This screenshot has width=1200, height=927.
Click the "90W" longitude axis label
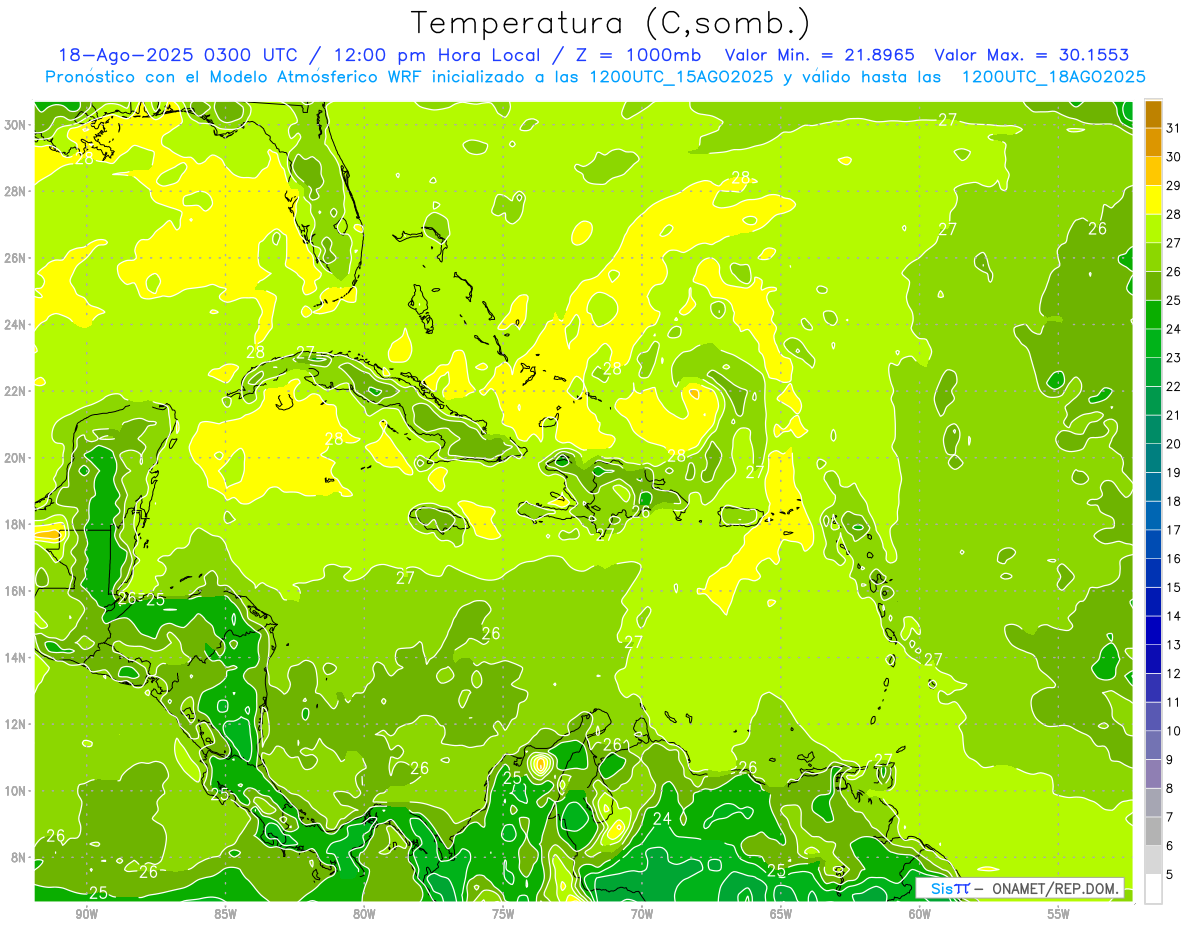[87, 913]
